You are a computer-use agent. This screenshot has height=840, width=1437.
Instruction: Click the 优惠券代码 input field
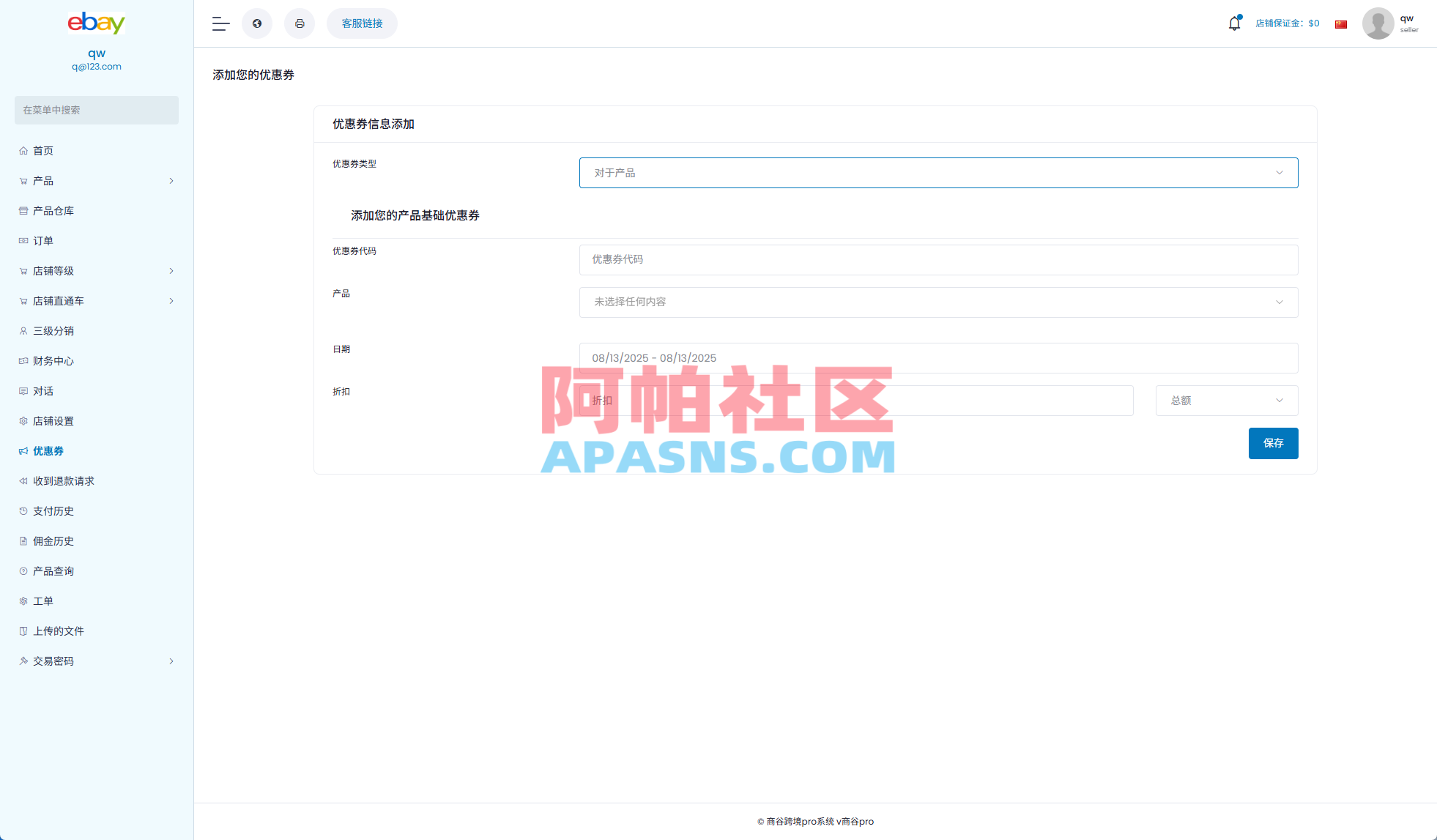[937, 259]
